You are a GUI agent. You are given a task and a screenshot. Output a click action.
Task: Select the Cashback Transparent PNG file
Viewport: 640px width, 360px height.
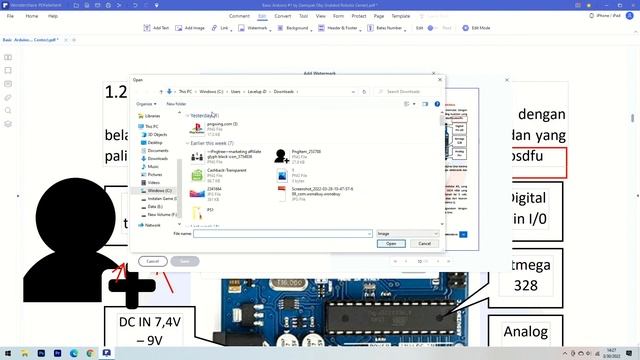pyautogui.click(x=220, y=175)
